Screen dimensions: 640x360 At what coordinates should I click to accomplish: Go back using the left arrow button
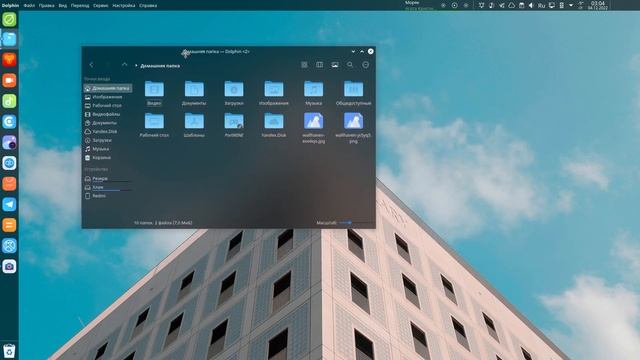tap(91, 65)
